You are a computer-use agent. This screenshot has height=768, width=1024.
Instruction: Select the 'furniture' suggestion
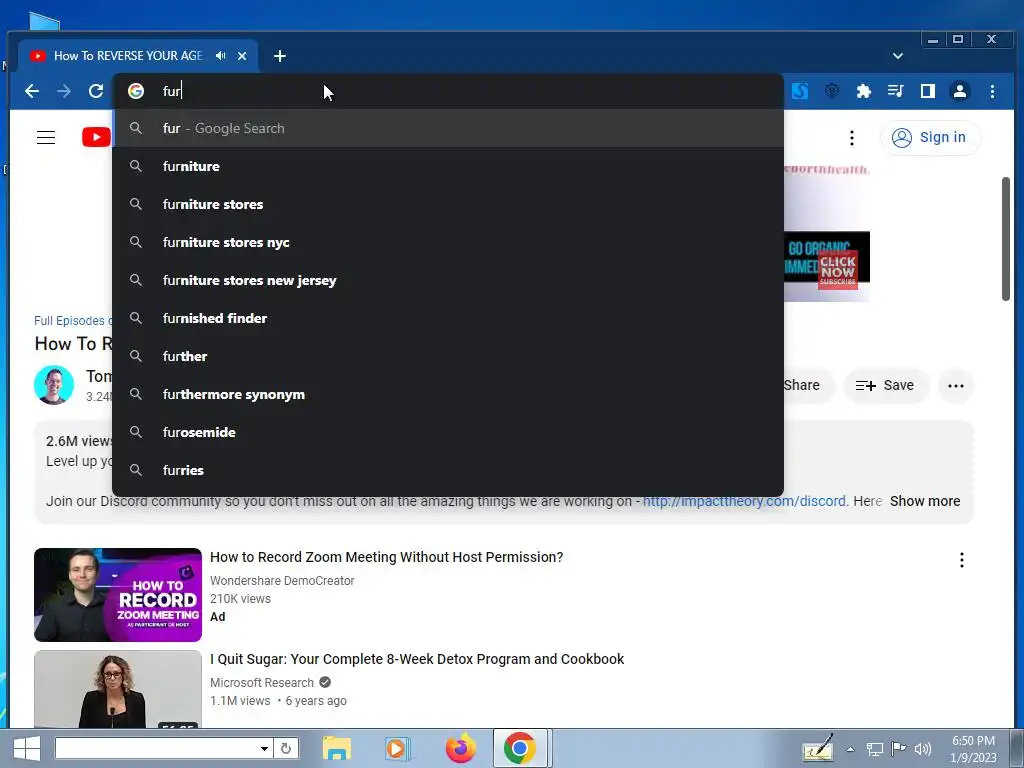(x=448, y=166)
